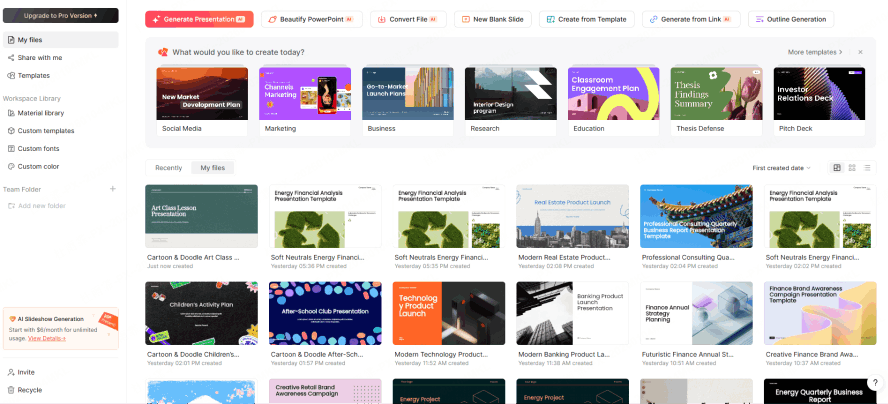Screen dimensions: 888x404
Task: Click the View Details link
Action: pyautogui.click(x=46, y=339)
